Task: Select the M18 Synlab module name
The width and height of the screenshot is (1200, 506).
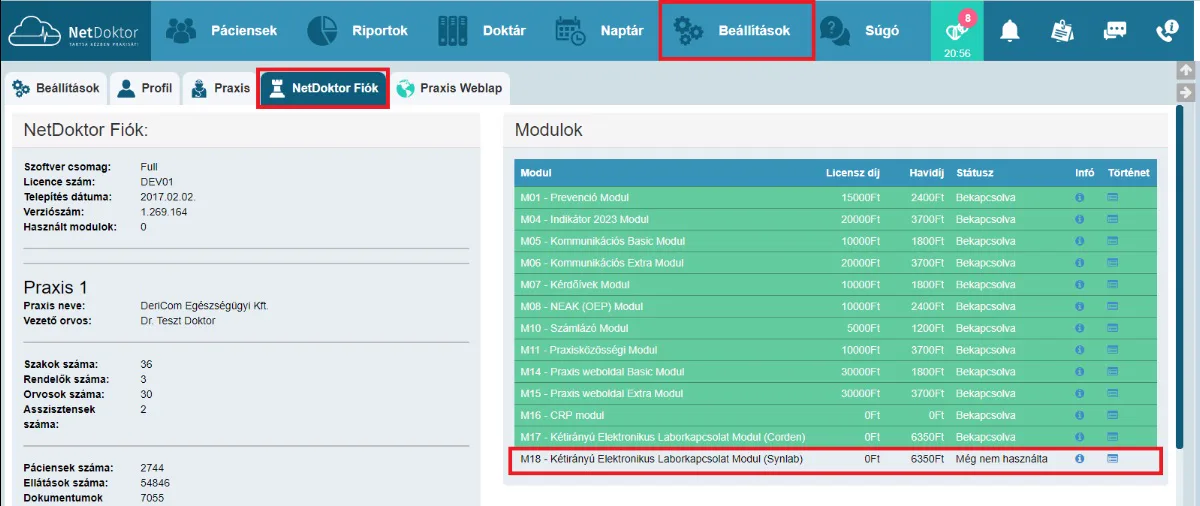Action: [x=662, y=458]
